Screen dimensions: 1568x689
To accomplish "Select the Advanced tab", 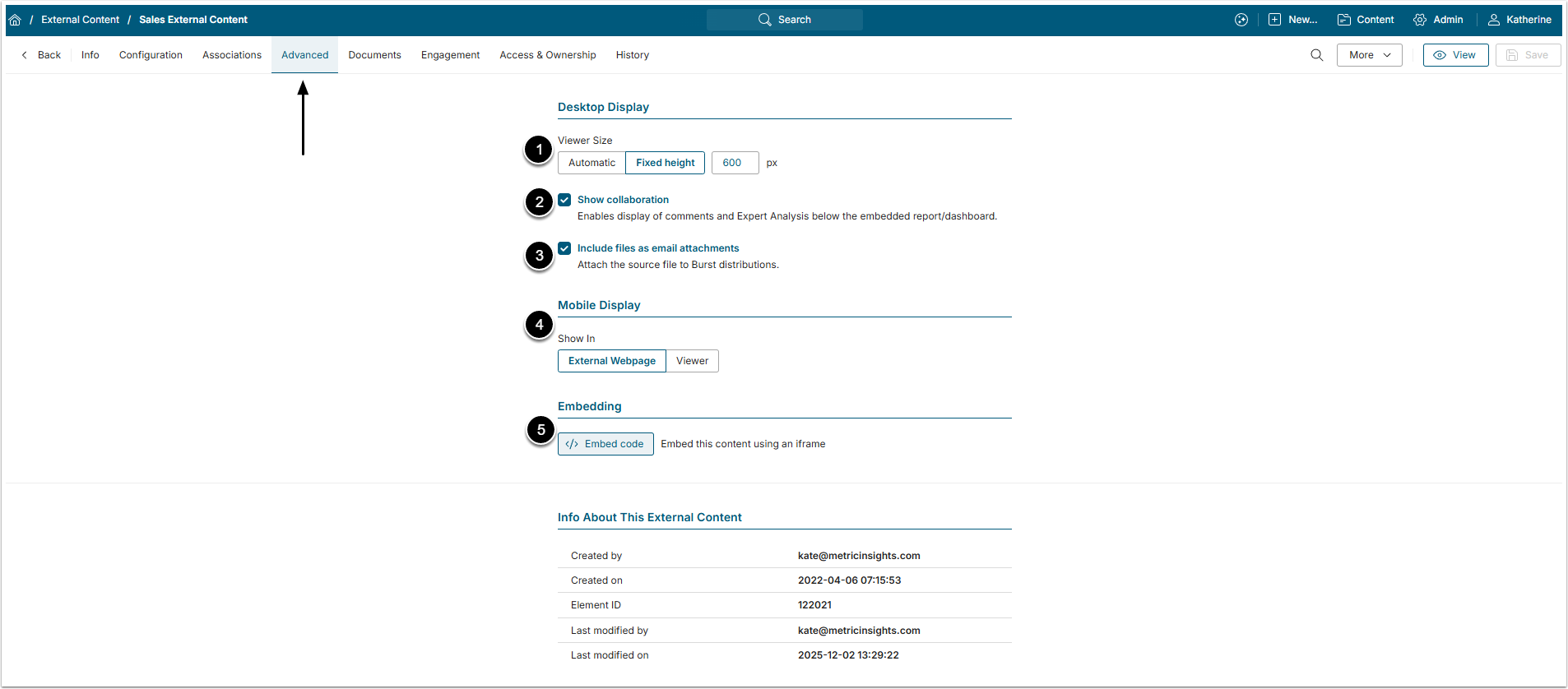I will (x=305, y=55).
